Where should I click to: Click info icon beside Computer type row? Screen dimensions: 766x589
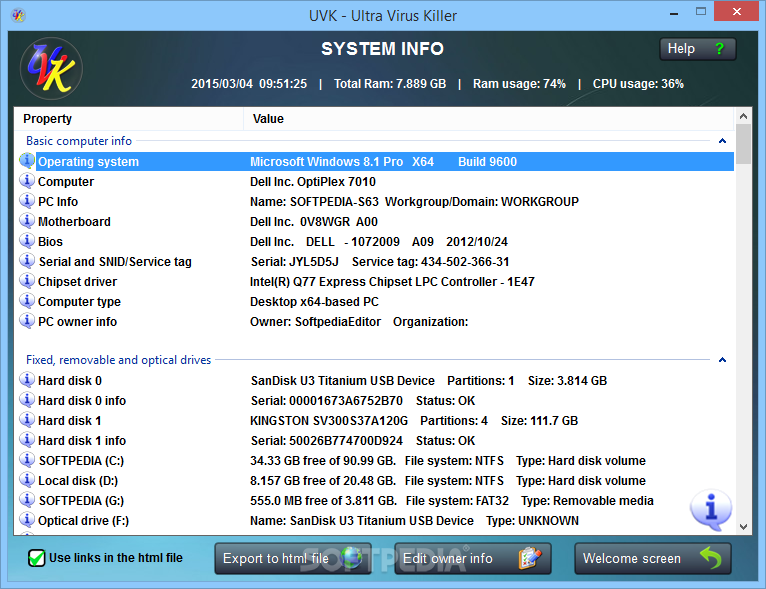[x=27, y=301]
